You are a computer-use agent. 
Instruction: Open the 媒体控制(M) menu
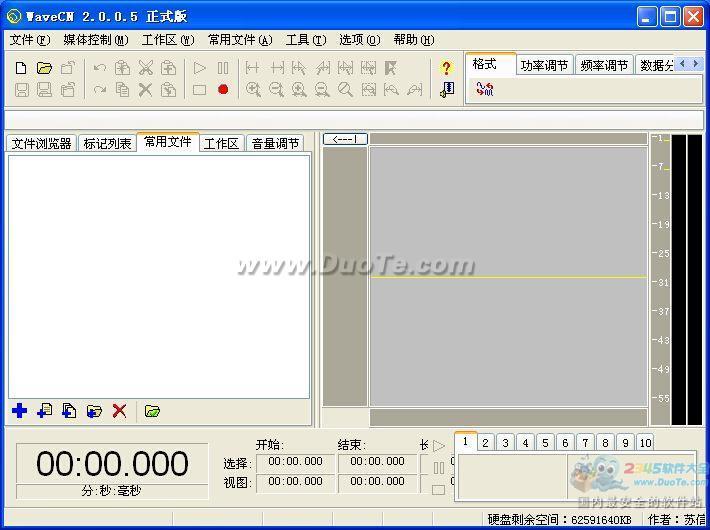pyautogui.click(x=96, y=40)
